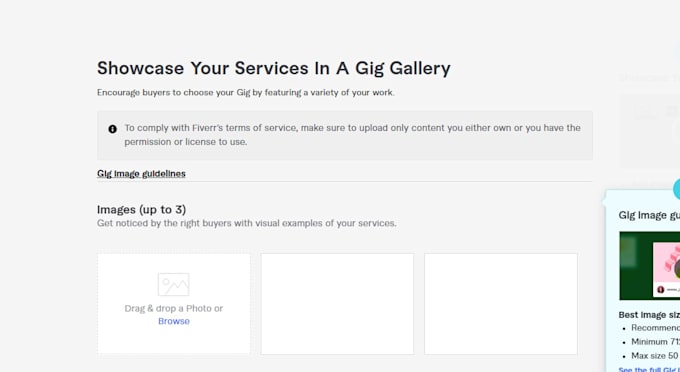Select the image placeholder icon in first upload box
The height and width of the screenshot is (372, 680).
[x=173, y=284]
